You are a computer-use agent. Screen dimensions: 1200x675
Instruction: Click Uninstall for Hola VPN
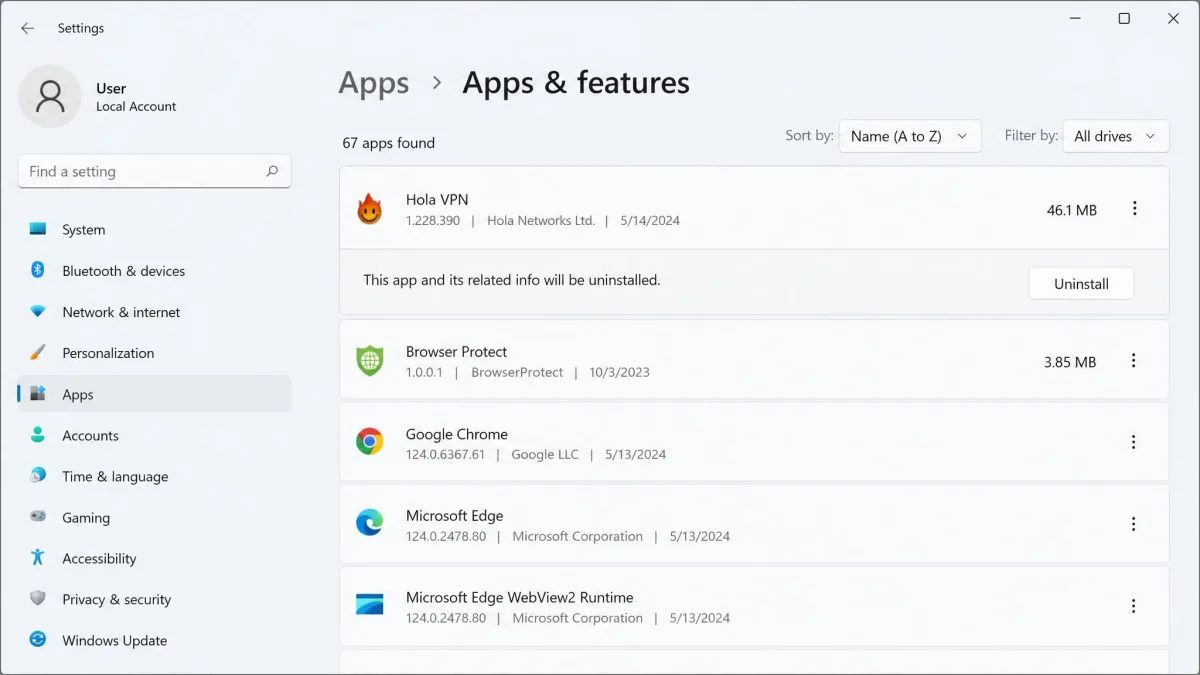point(1081,283)
